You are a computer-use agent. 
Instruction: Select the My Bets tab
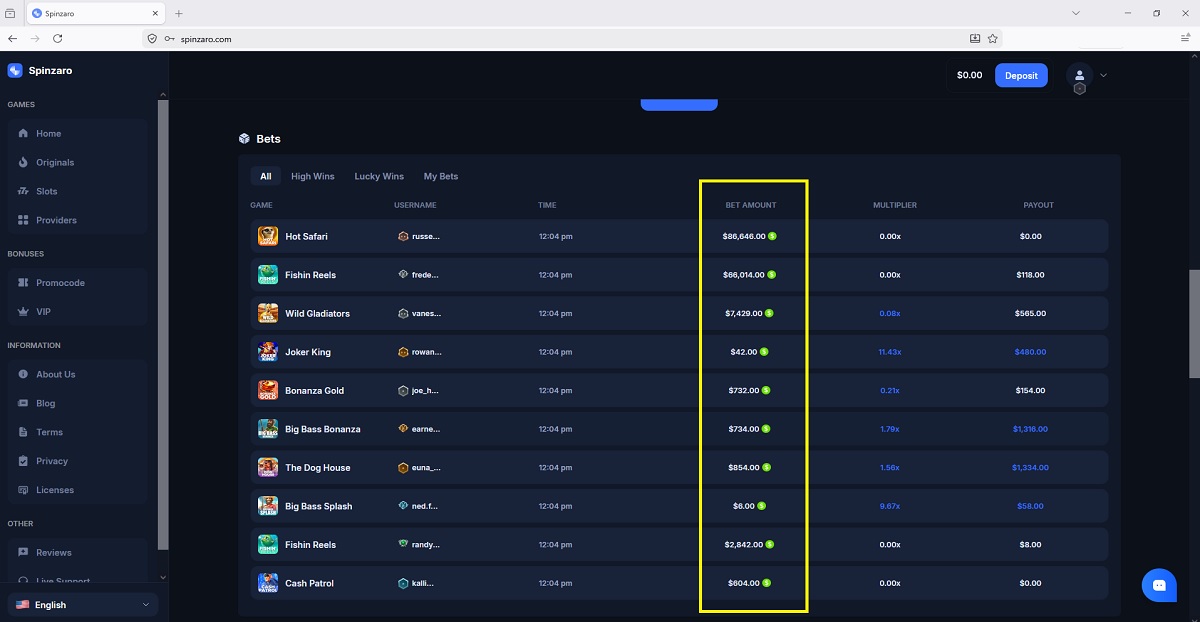tap(440, 176)
